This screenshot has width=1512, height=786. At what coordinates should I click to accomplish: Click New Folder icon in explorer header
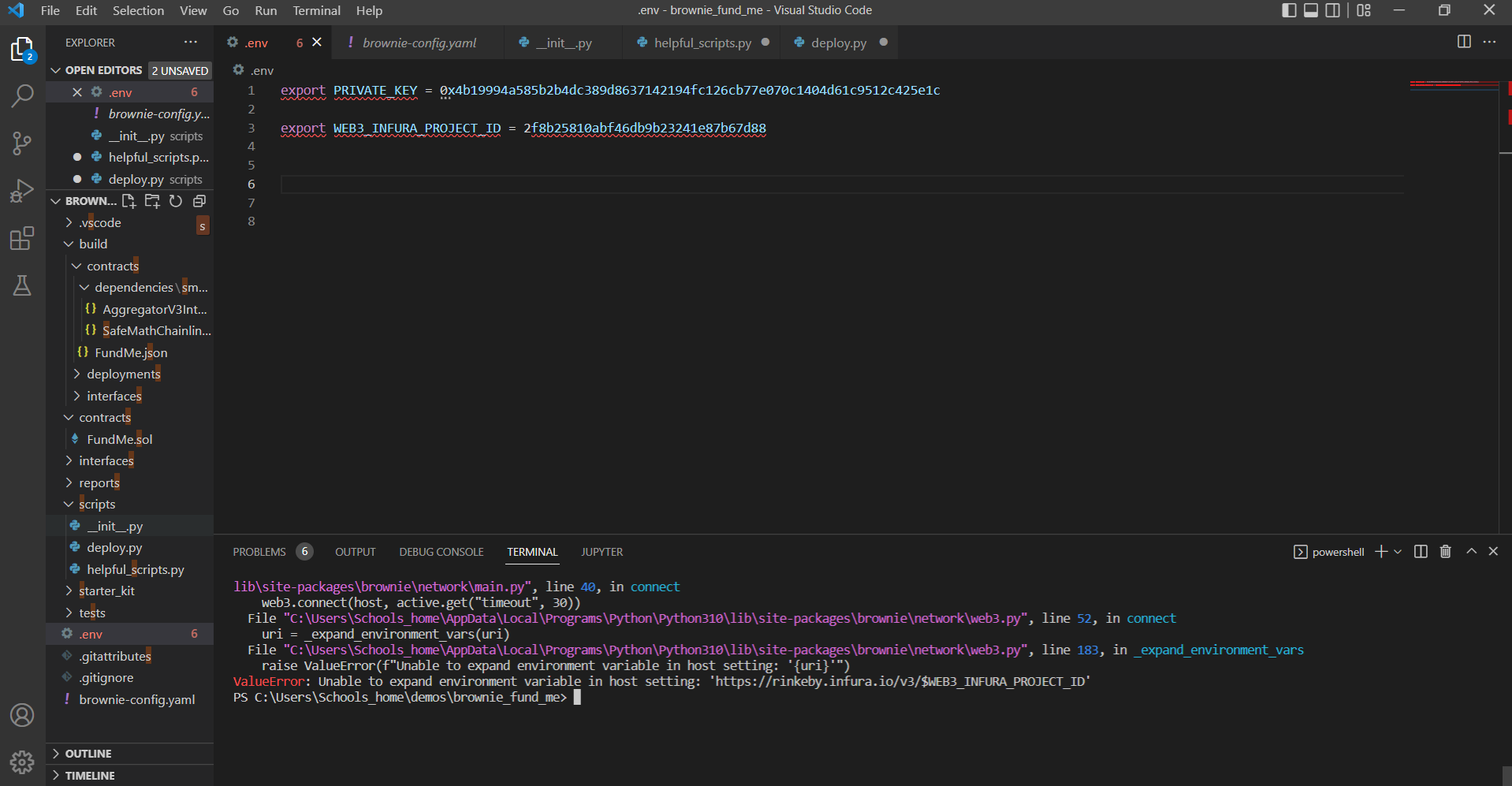[x=152, y=201]
